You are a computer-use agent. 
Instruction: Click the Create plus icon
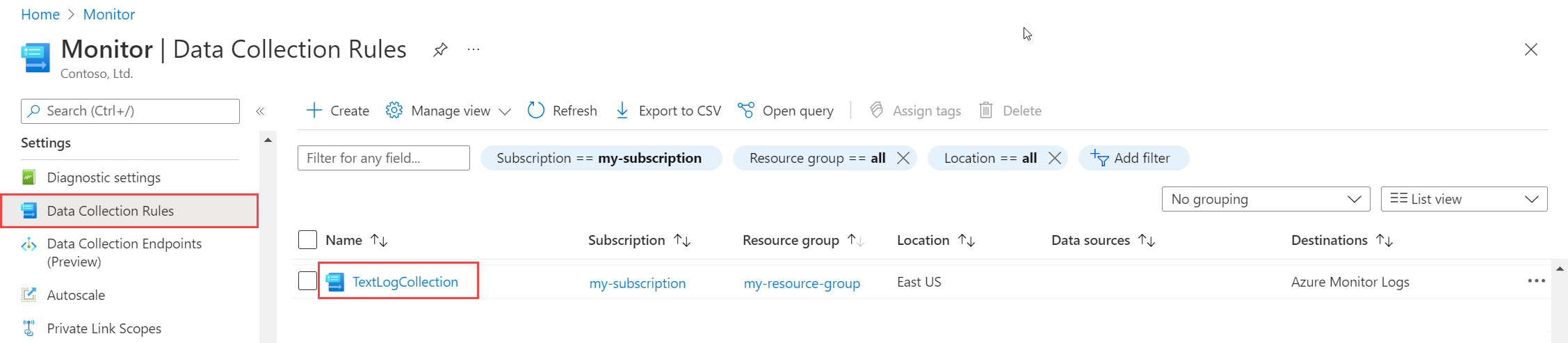click(314, 111)
